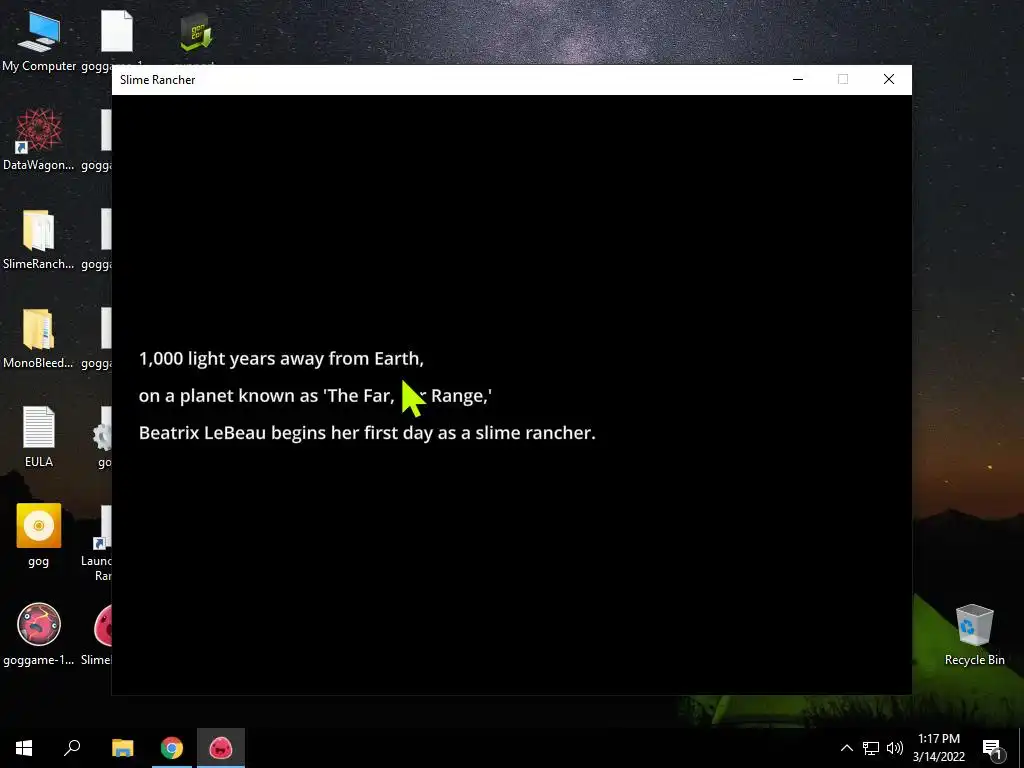
Task: Click the 'Beatrix LeBeau begins' intro line
Action: (367, 433)
